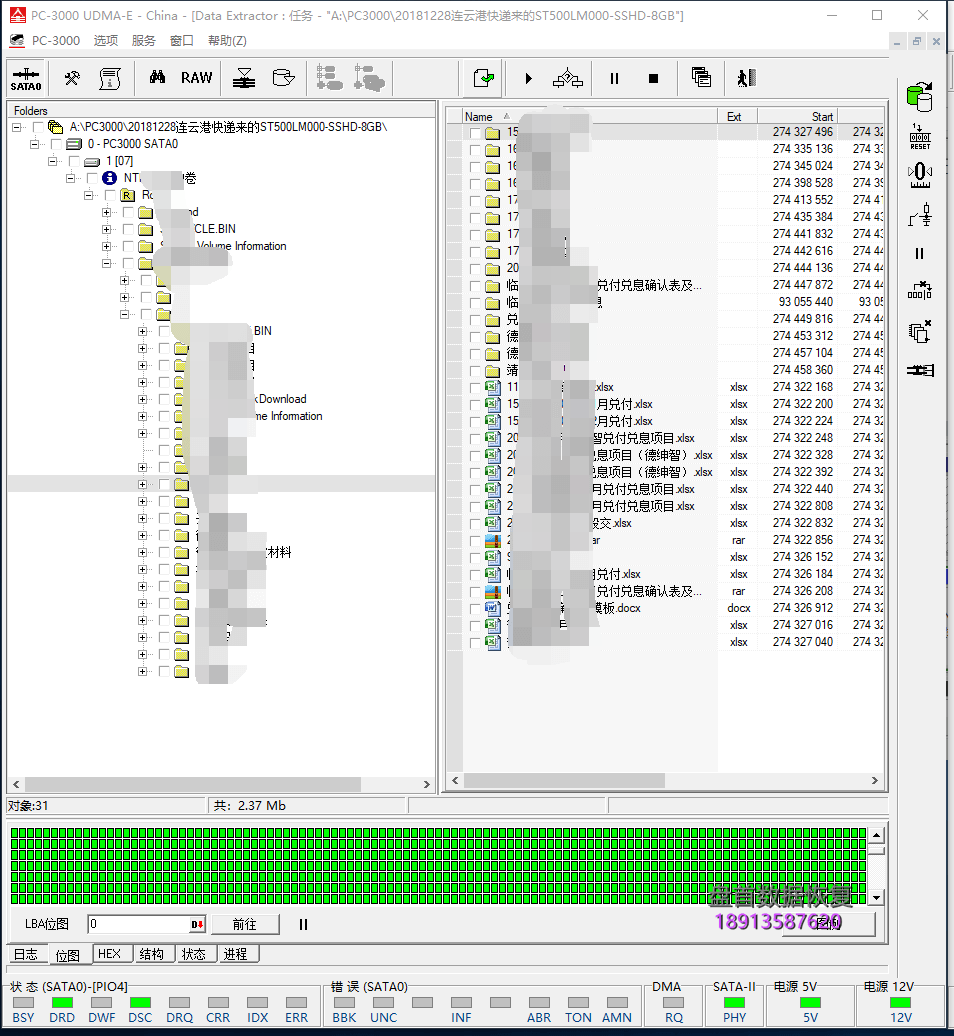Switch to the HEX tab
The height and width of the screenshot is (1036, 954).
click(x=110, y=954)
